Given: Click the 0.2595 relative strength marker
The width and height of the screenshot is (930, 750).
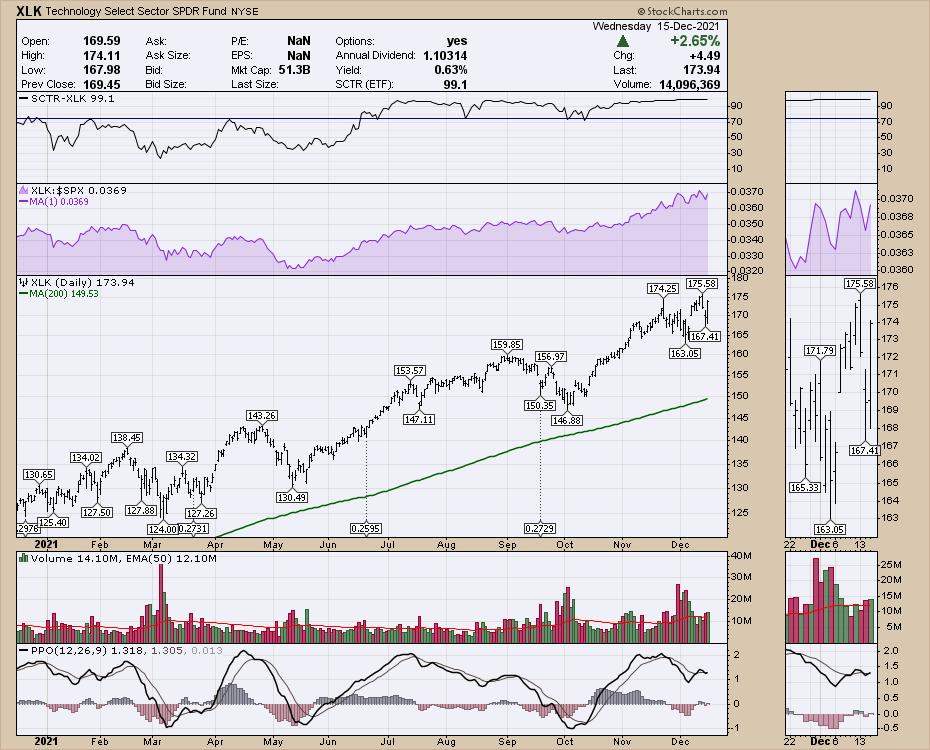Looking at the screenshot, I should pyautogui.click(x=366, y=528).
